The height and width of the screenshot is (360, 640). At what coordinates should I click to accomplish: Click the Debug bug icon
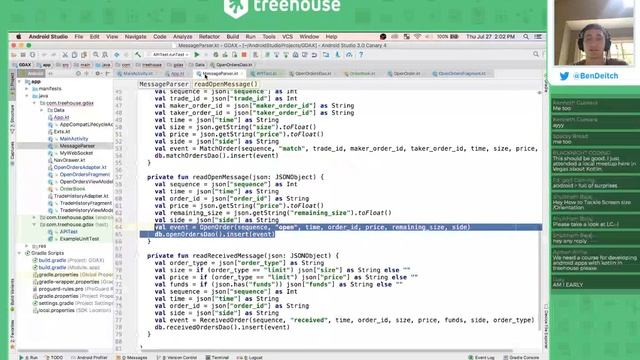point(216,55)
